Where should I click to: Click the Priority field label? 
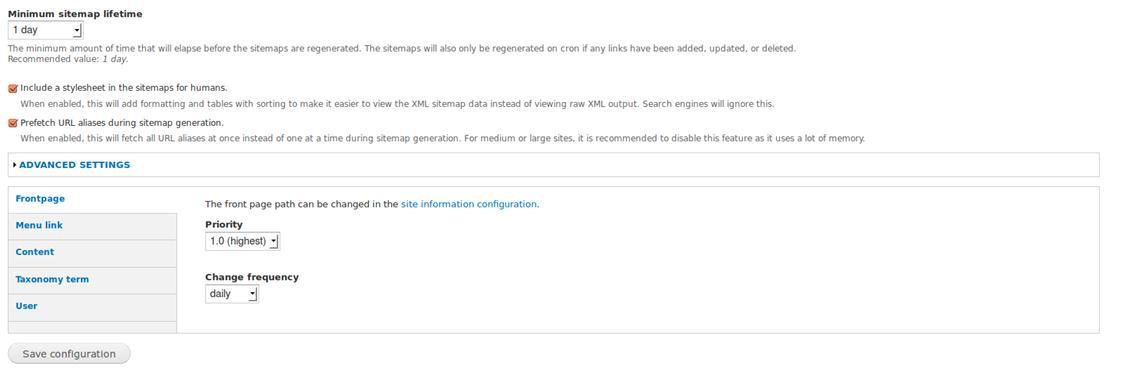[x=224, y=225]
